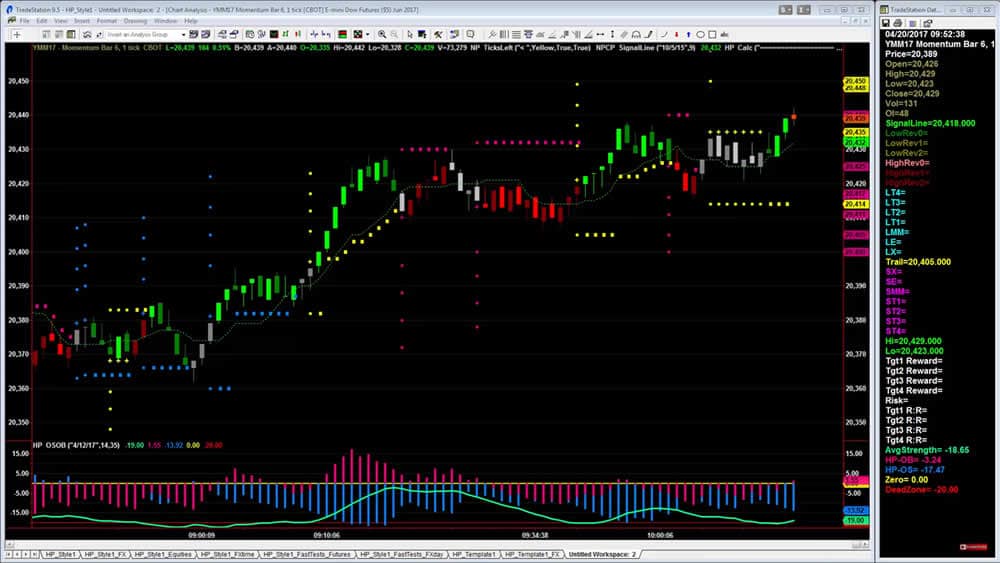The height and width of the screenshot is (563, 1000).
Task: Switch to the HP_Template1_FX workspace tab
Action: 532,555
